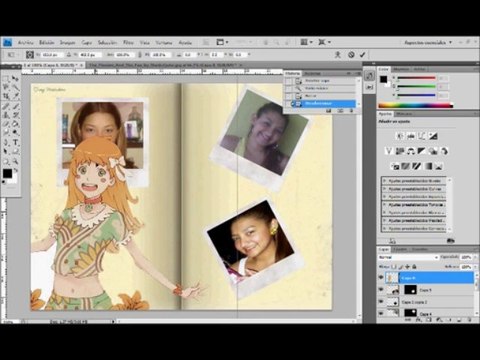Hide the selected top layer
The width and height of the screenshot is (480, 360).
[x=381, y=277]
